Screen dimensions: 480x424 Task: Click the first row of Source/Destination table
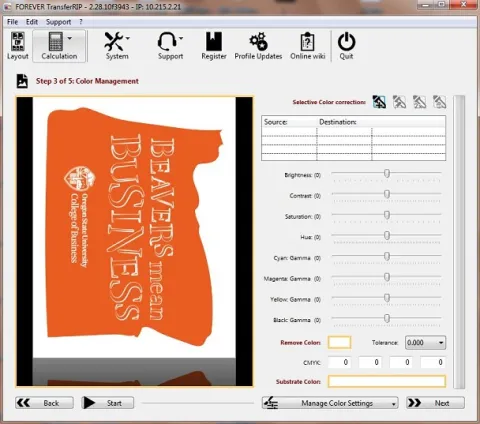click(354, 132)
